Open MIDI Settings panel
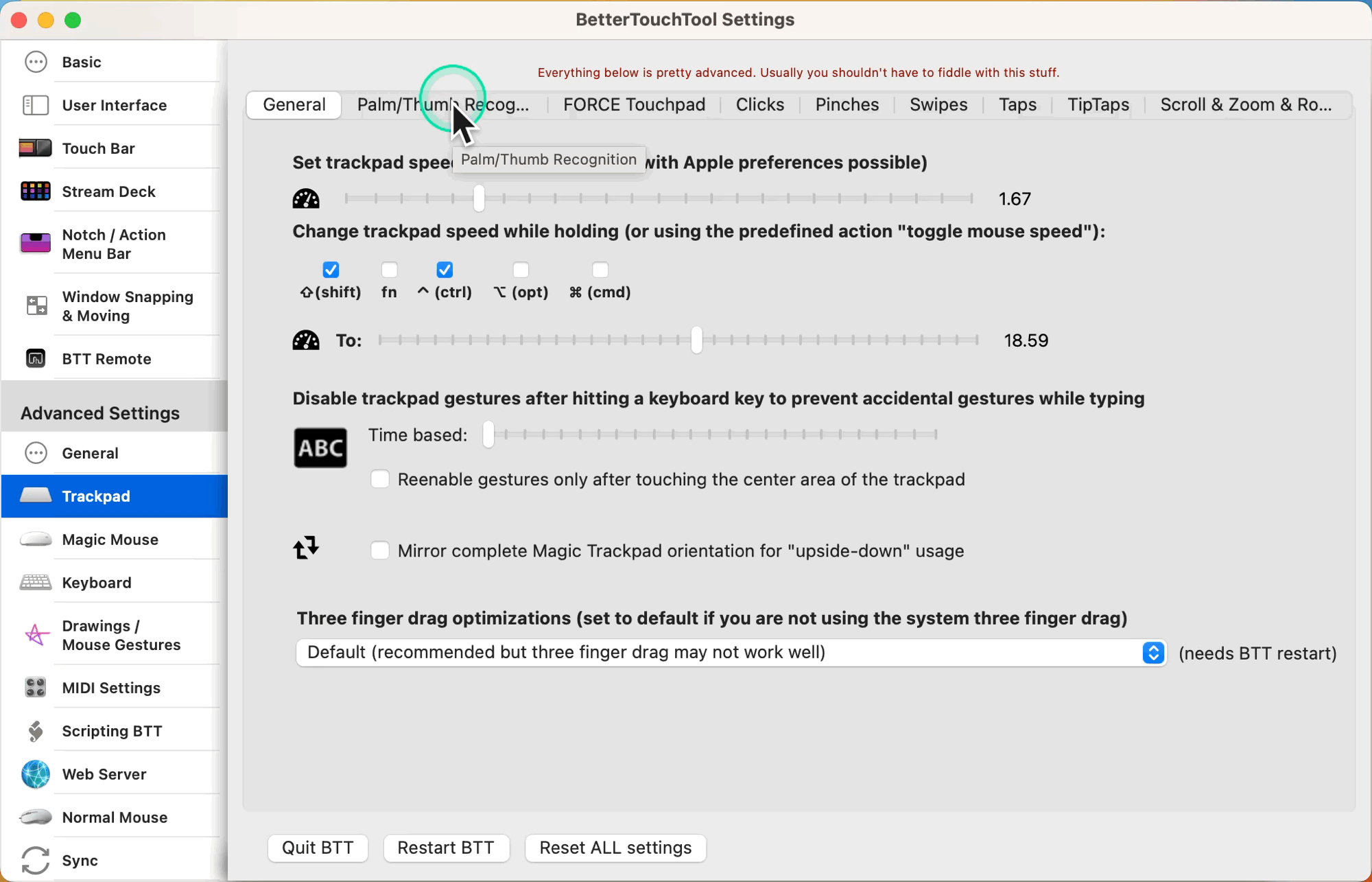The height and width of the screenshot is (882, 1372). pyautogui.click(x=111, y=688)
